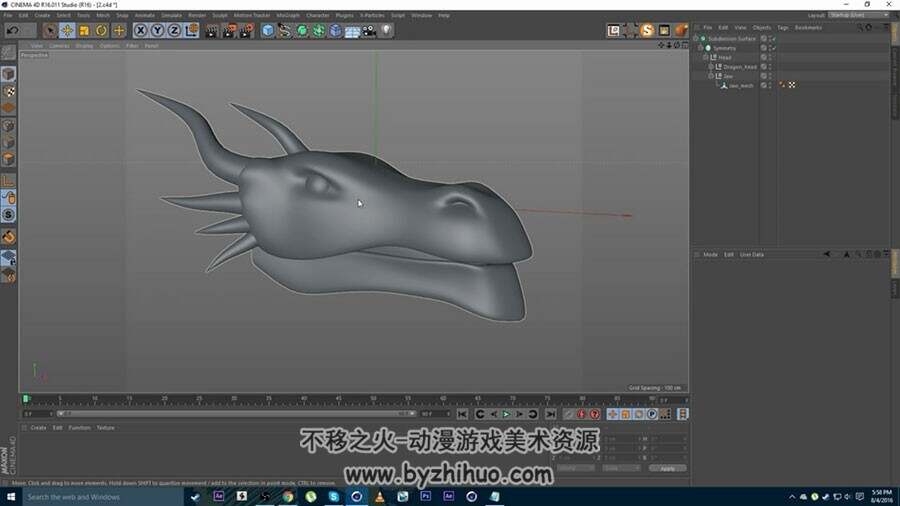This screenshot has height=506, width=900.
Task: Open Layout dropdown Startup
Action: (x=859, y=15)
